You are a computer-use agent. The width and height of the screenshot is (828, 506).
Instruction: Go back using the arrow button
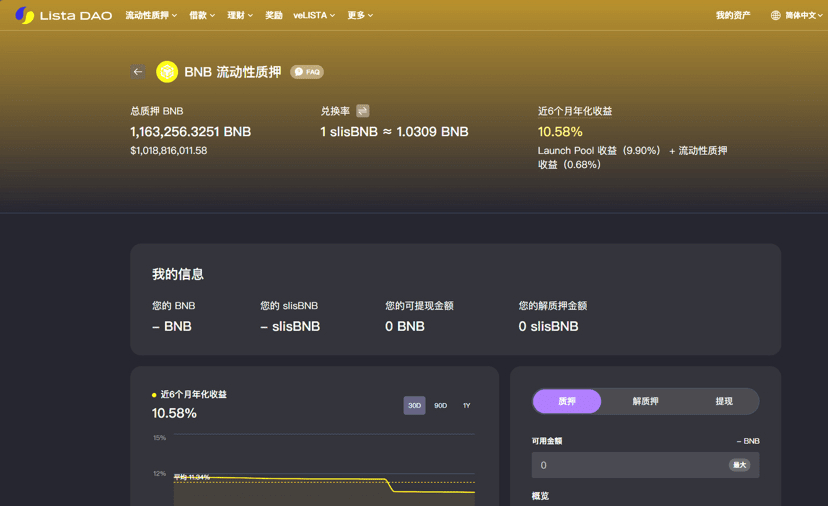(x=138, y=71)
